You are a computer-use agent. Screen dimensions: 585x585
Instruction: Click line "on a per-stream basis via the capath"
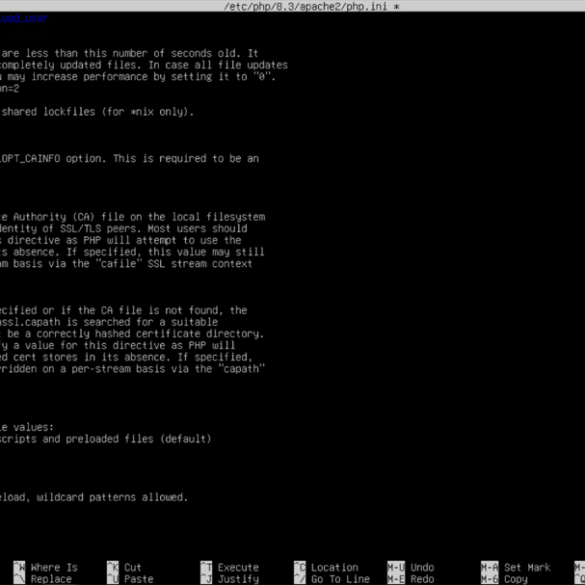click(x=132, y=369)
